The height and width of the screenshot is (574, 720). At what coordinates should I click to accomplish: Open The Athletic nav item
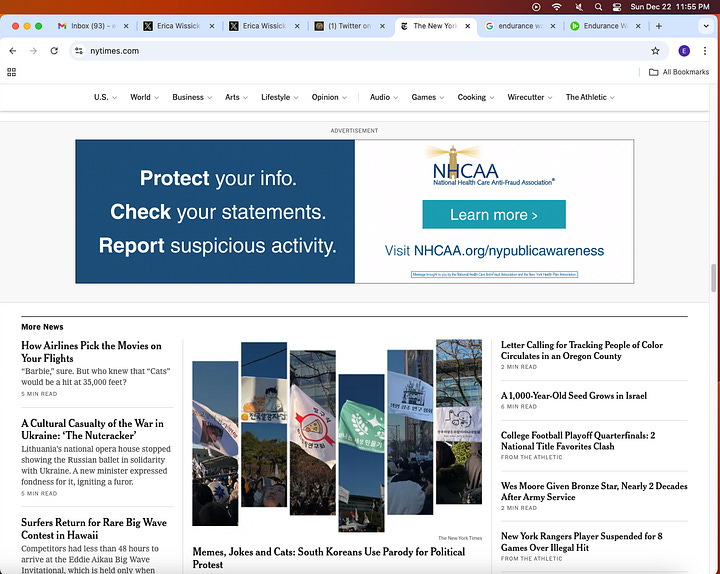(590, 97)
